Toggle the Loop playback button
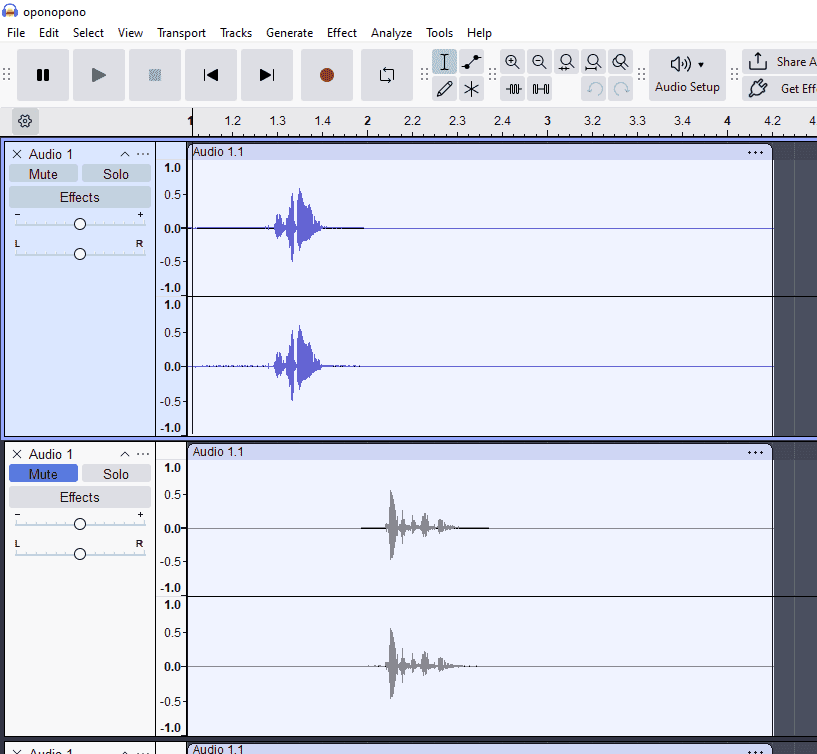 387,75
